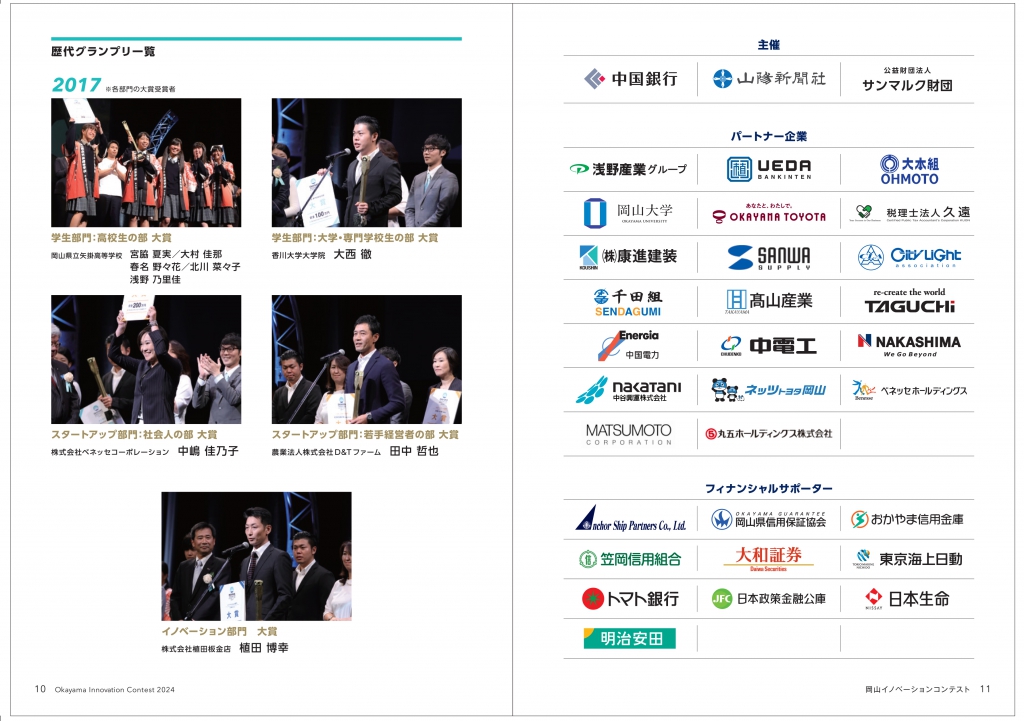Click the 浅野産業グループ partner logo
The width and height of the screenshot is (1024, 721).
point(628,169)
